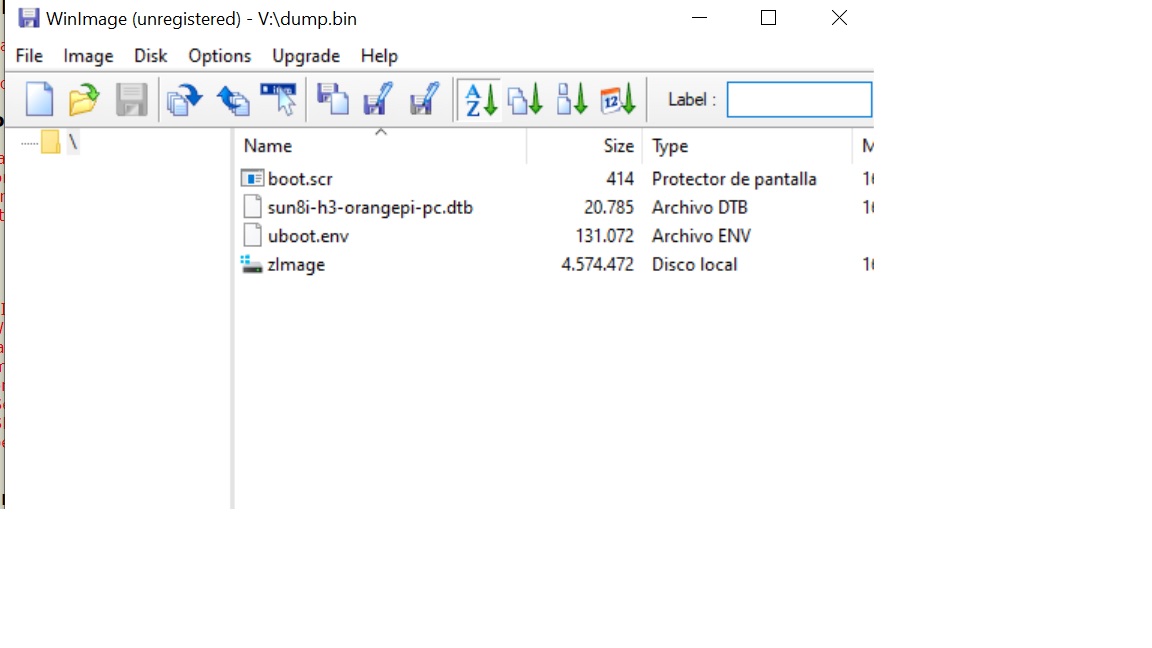Click size value 131.072
1152x648 pixels.
point(604,236)
